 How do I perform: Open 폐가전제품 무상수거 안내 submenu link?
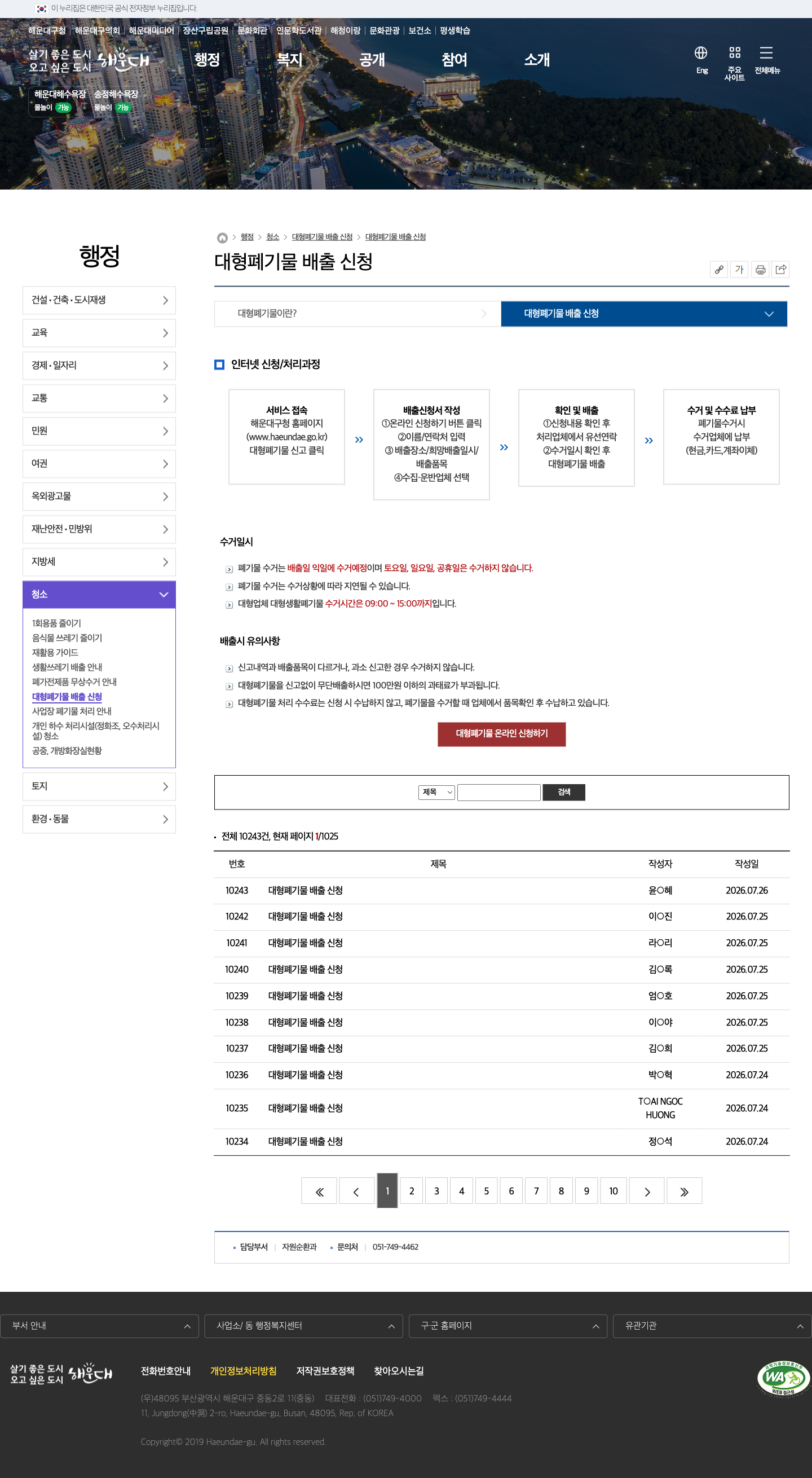(x=74, y=682)
